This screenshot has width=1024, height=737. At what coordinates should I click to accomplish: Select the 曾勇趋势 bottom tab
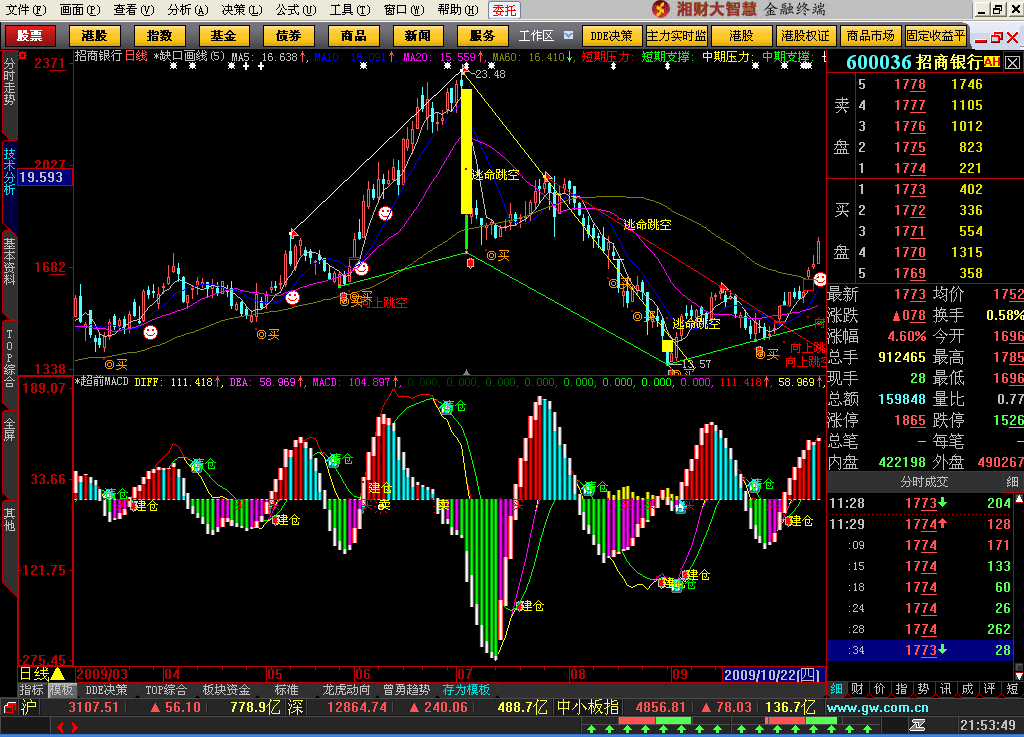pos(406,690)
